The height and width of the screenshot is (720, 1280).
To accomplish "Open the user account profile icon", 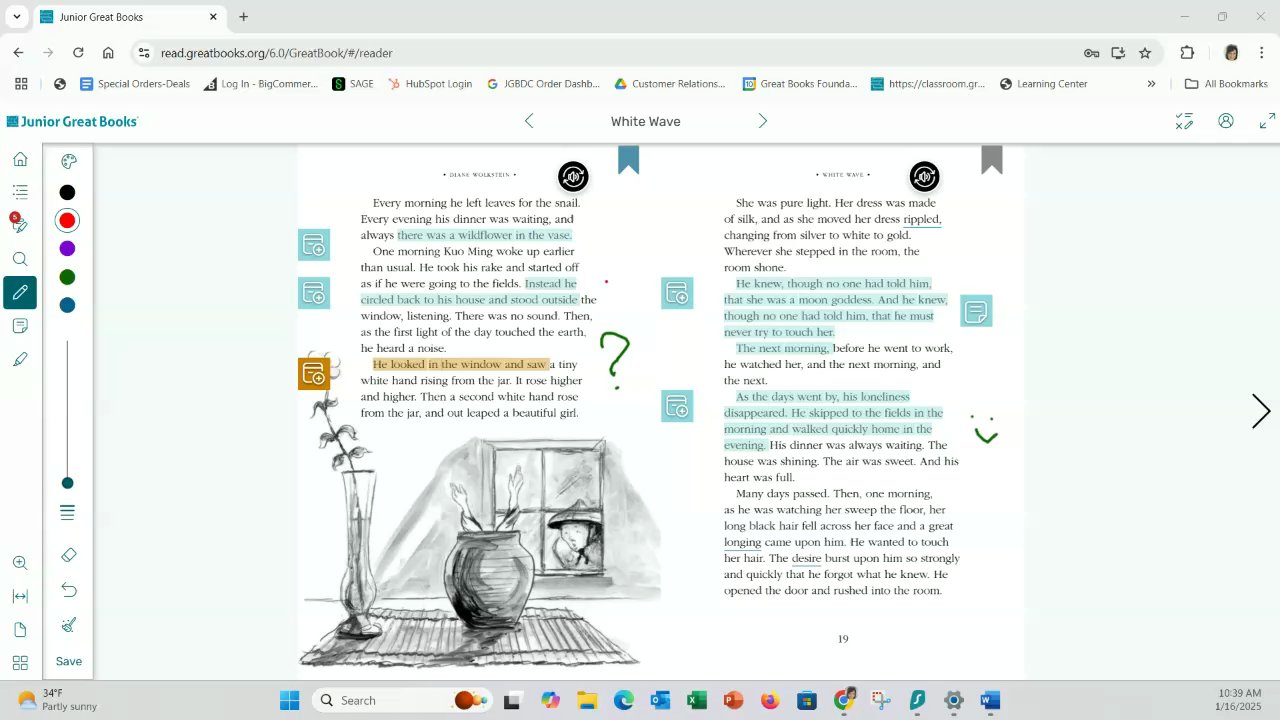I will pyautogui.click(x=1226, y=121).
